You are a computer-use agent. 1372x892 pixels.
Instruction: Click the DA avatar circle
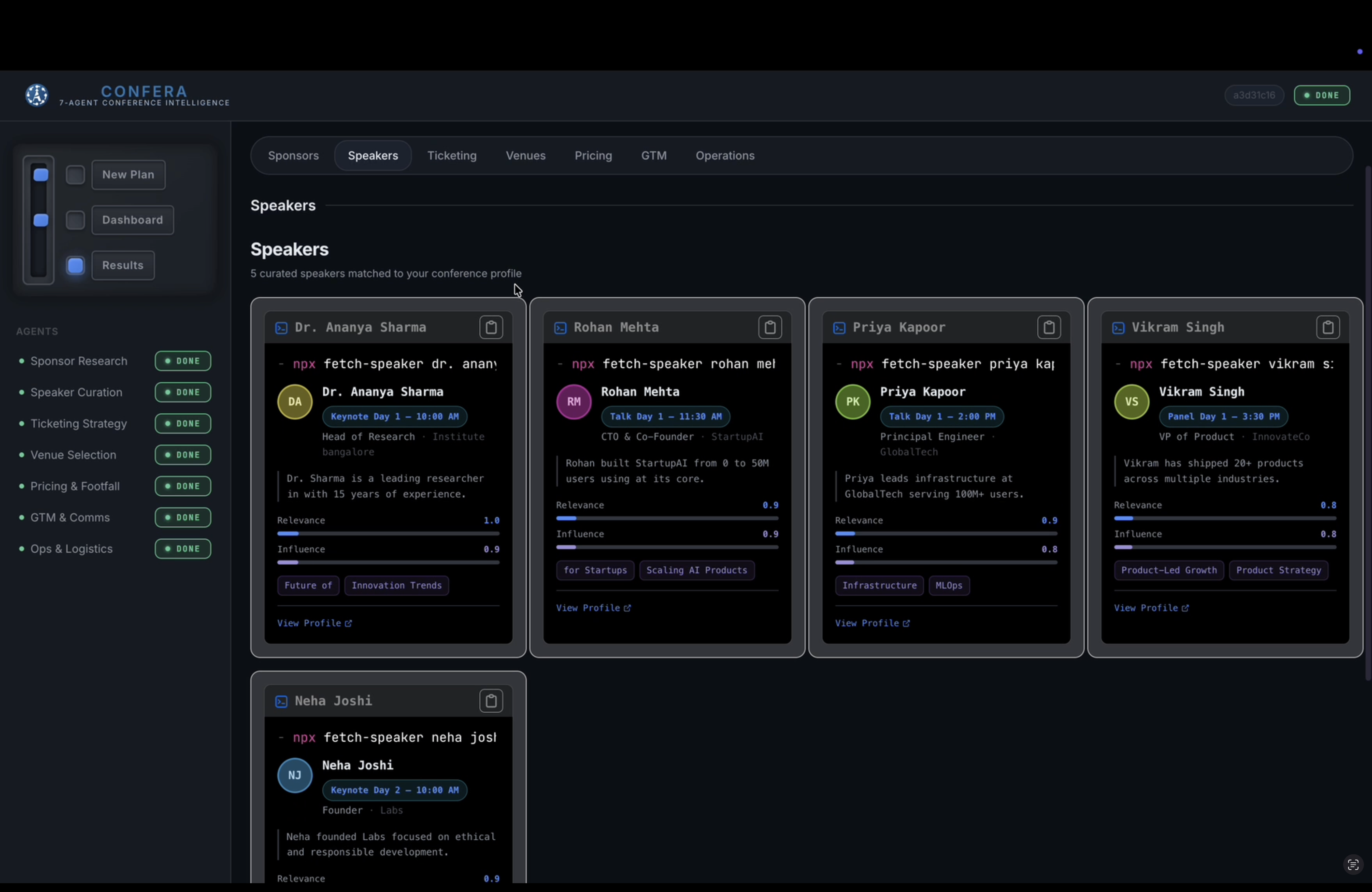[295, 401]
